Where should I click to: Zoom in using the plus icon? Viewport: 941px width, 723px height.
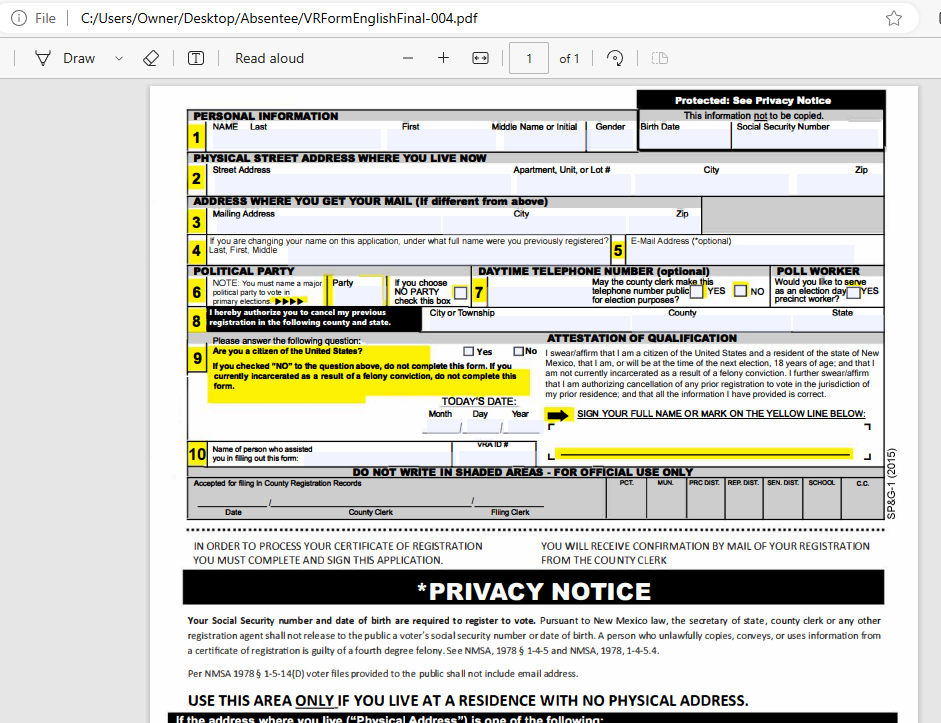coord(443,58)
